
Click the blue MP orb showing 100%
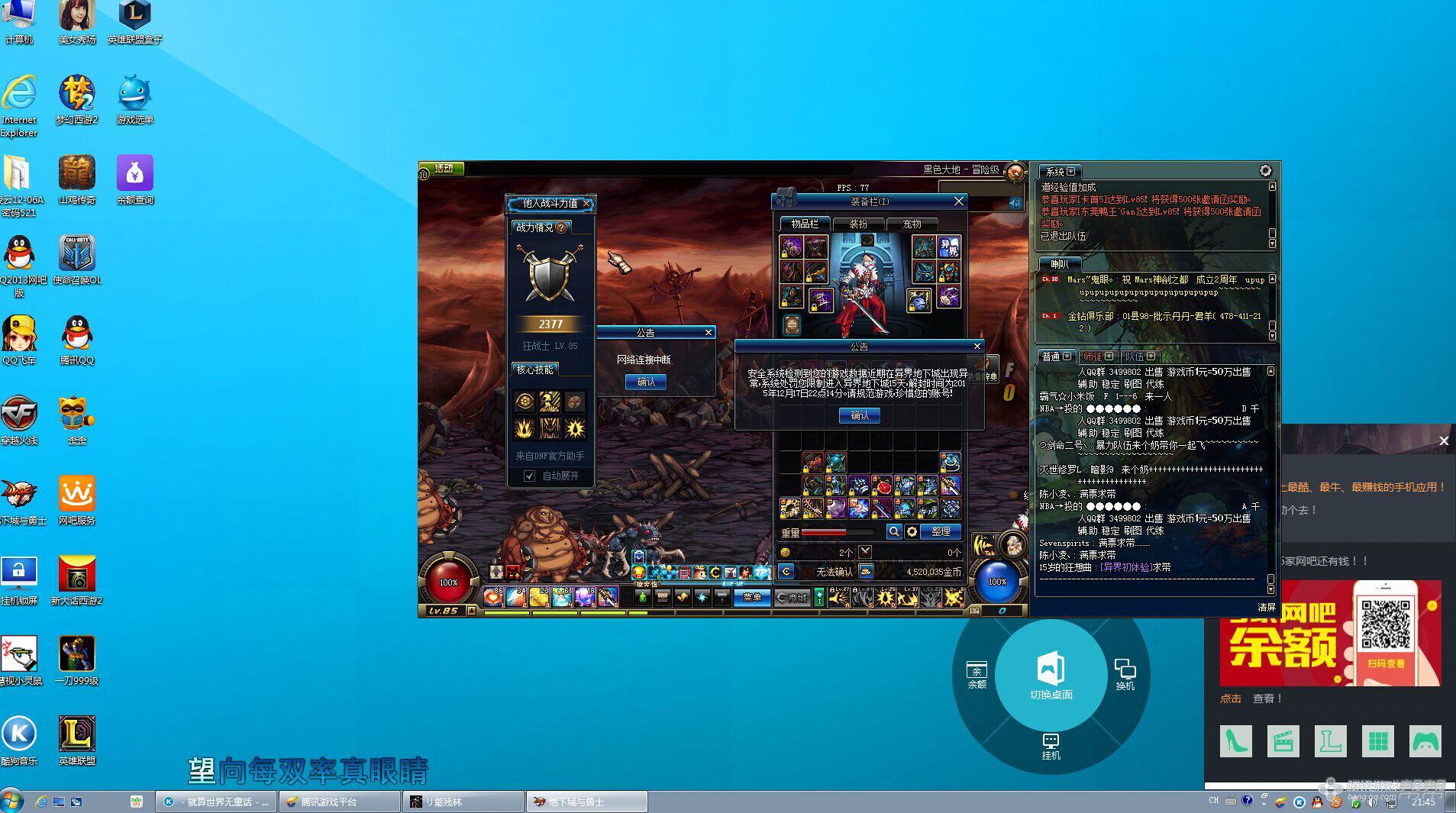point(997,582)
